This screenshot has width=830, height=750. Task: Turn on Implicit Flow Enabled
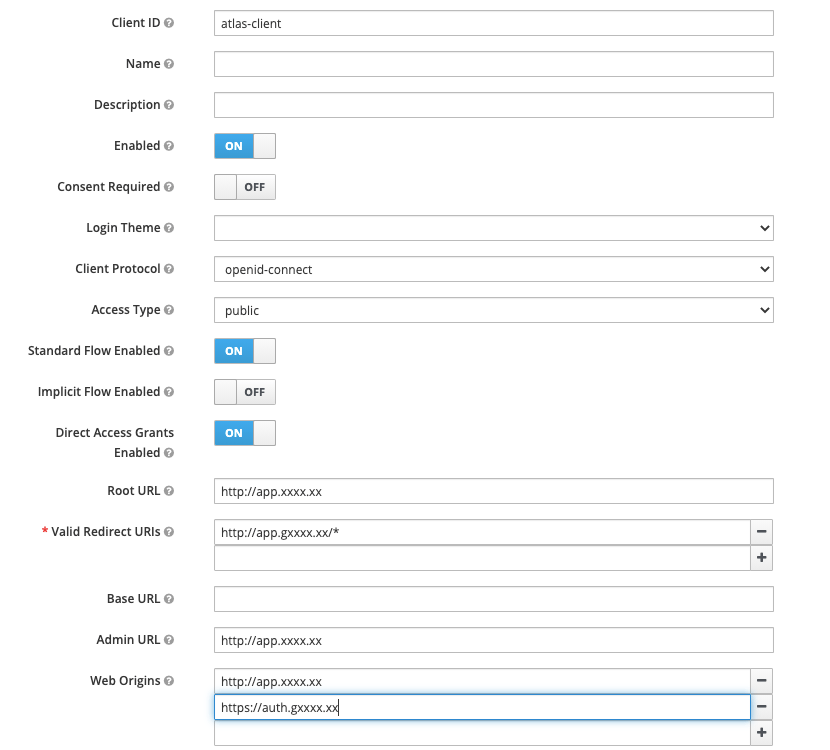[244, 391]
